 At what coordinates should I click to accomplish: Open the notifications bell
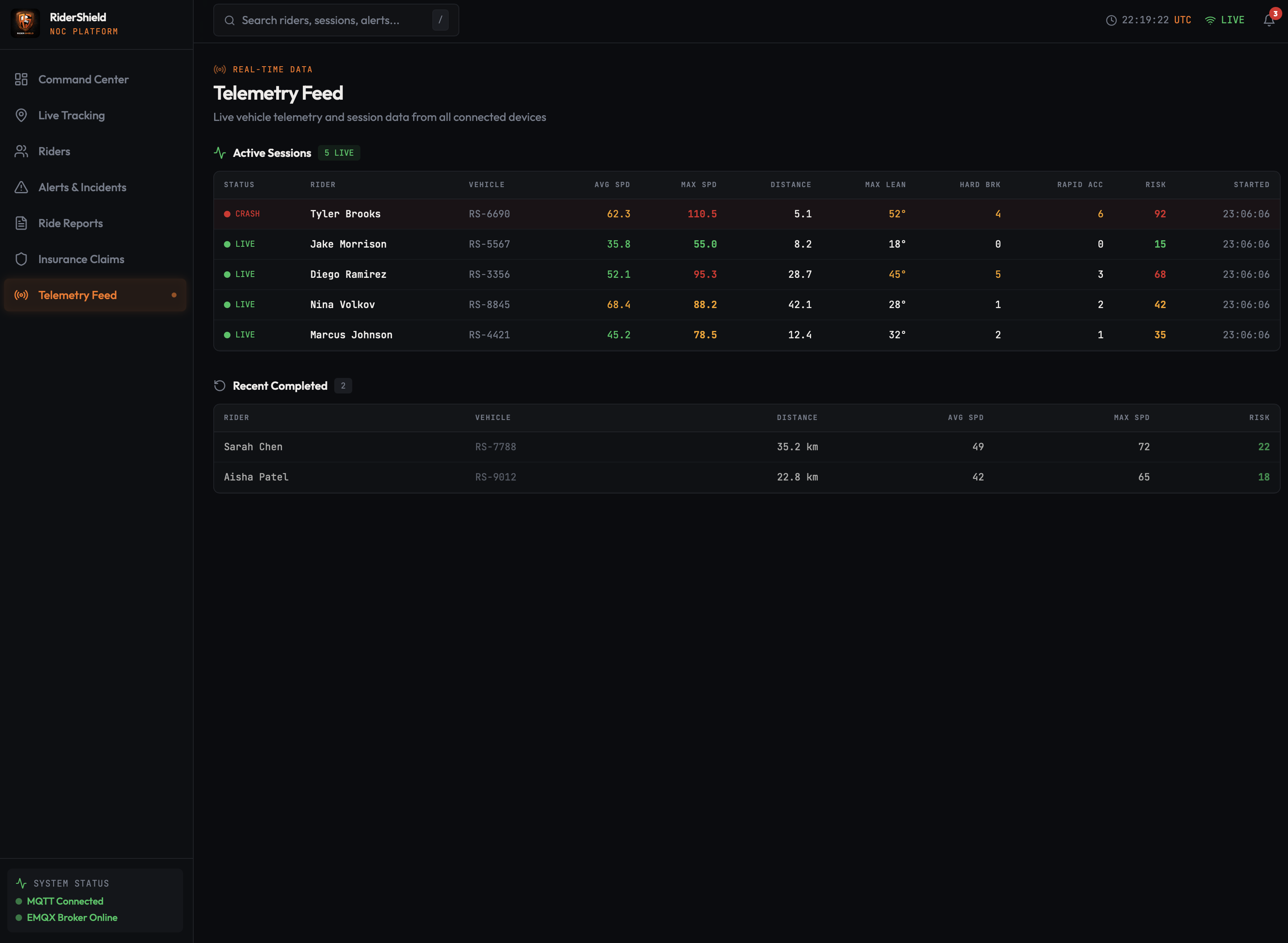pyautogui.click(x=1268, y=20)
